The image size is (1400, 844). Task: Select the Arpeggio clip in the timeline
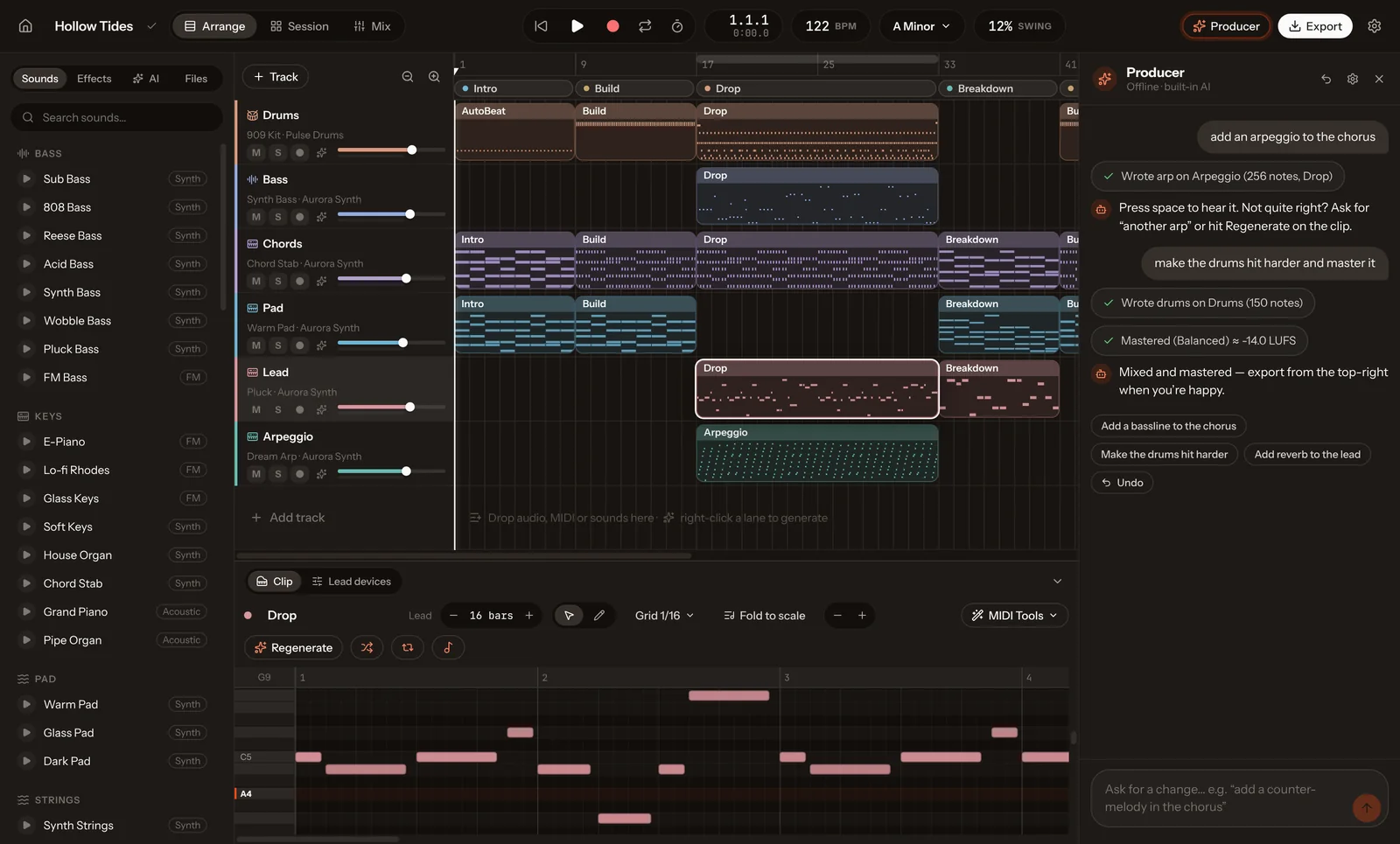[x=817, y=453]
